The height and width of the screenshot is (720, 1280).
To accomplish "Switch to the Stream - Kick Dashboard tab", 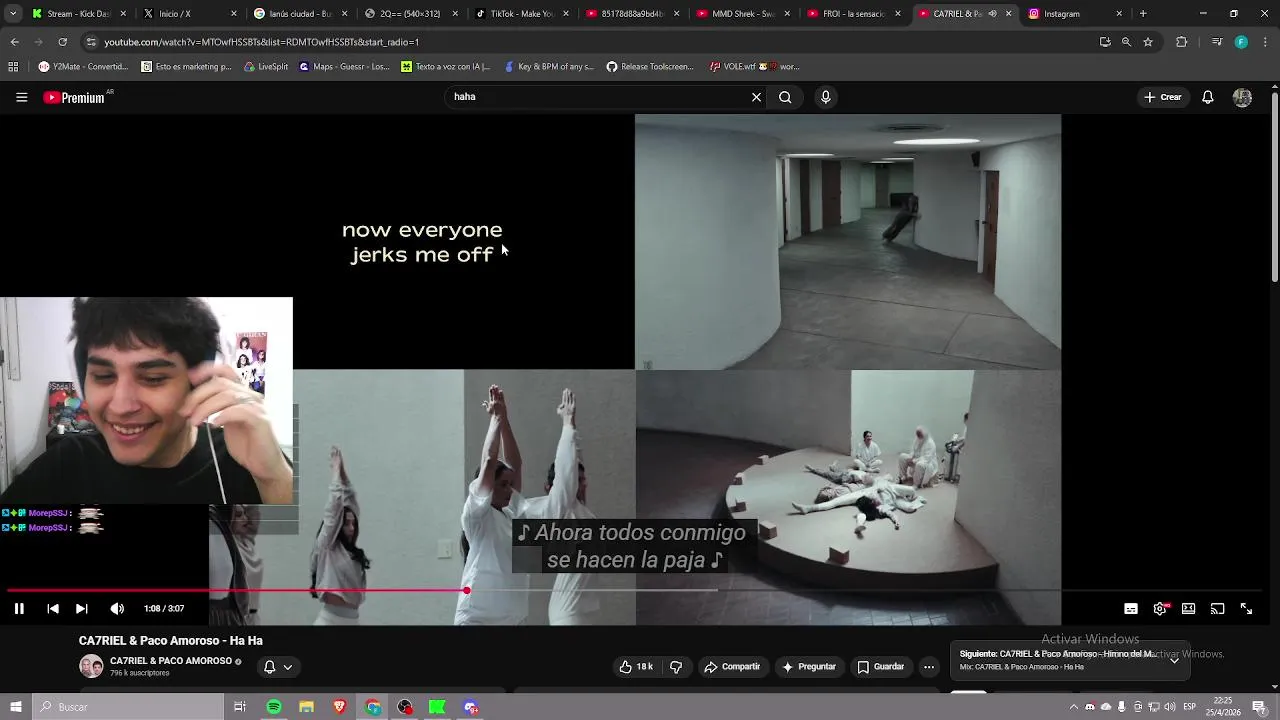I will click(x=79, y=14).
